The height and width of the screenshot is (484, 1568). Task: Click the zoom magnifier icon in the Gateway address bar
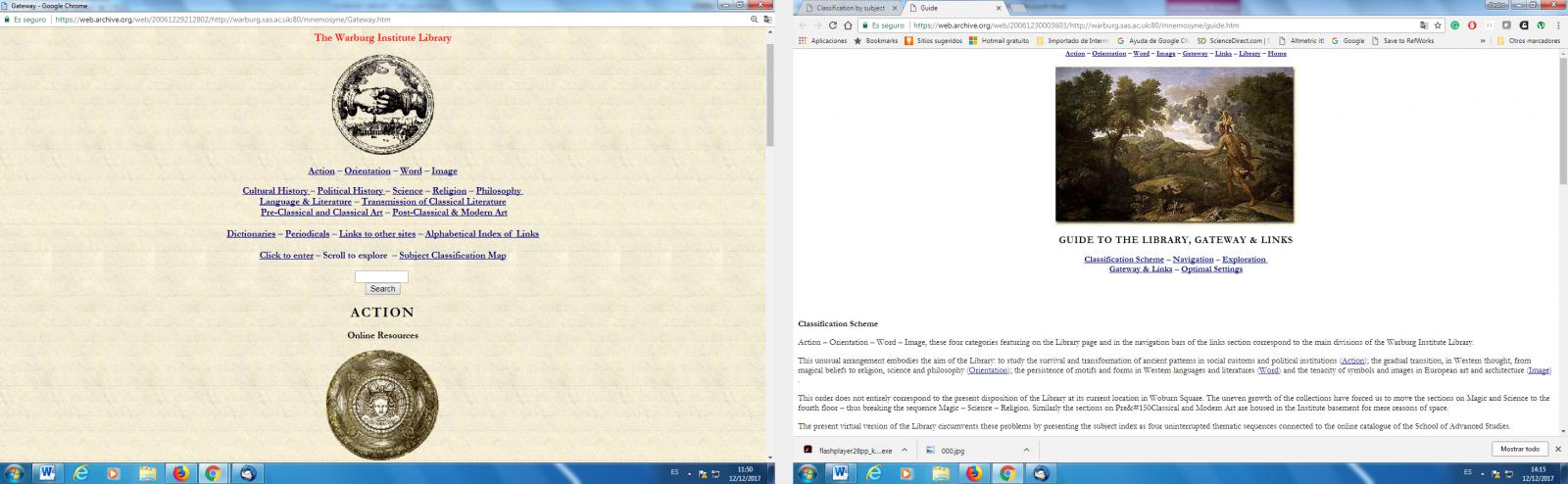pyautogui.click(x=753, y=20)
